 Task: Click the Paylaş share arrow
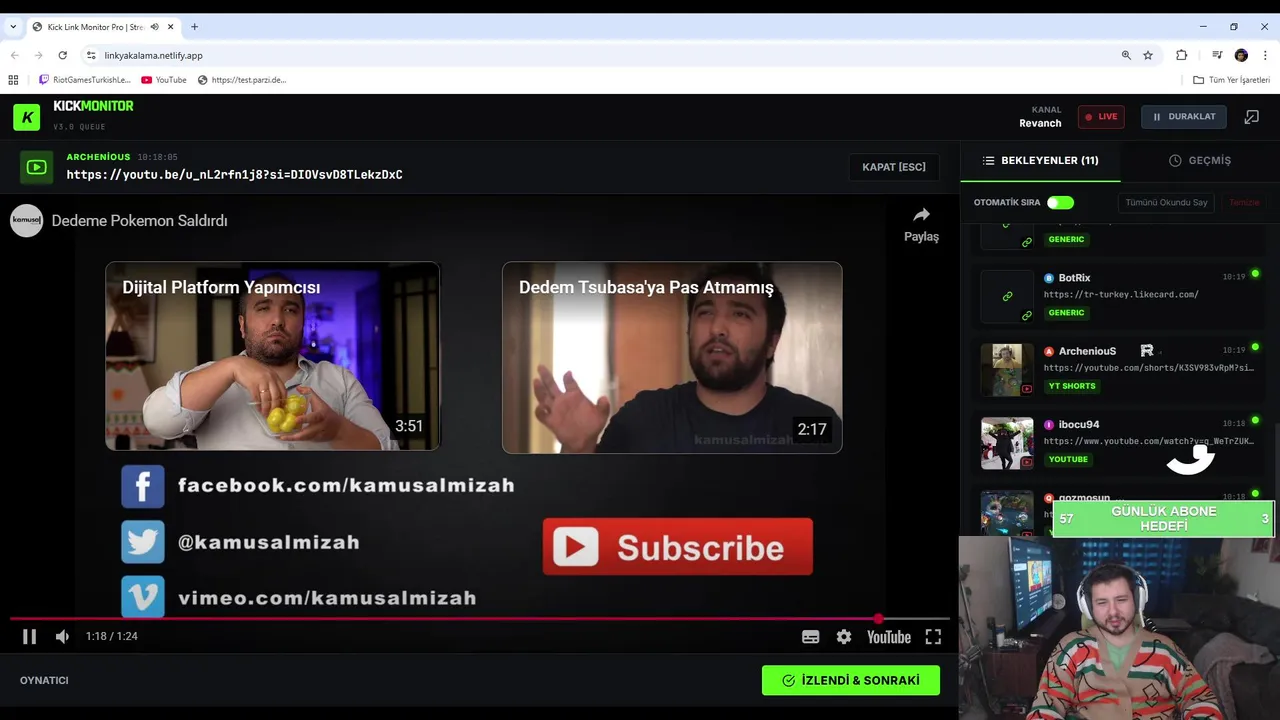(921, 215)
